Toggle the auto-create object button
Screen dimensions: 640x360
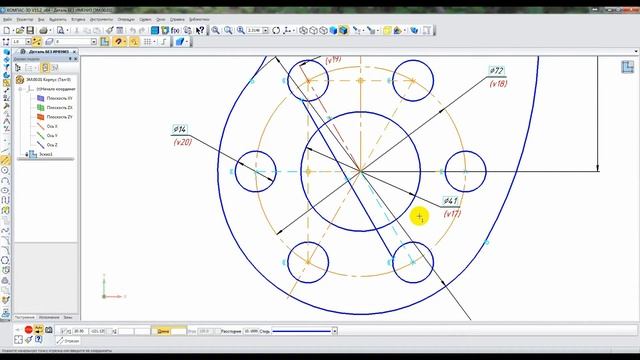[39, 329]
